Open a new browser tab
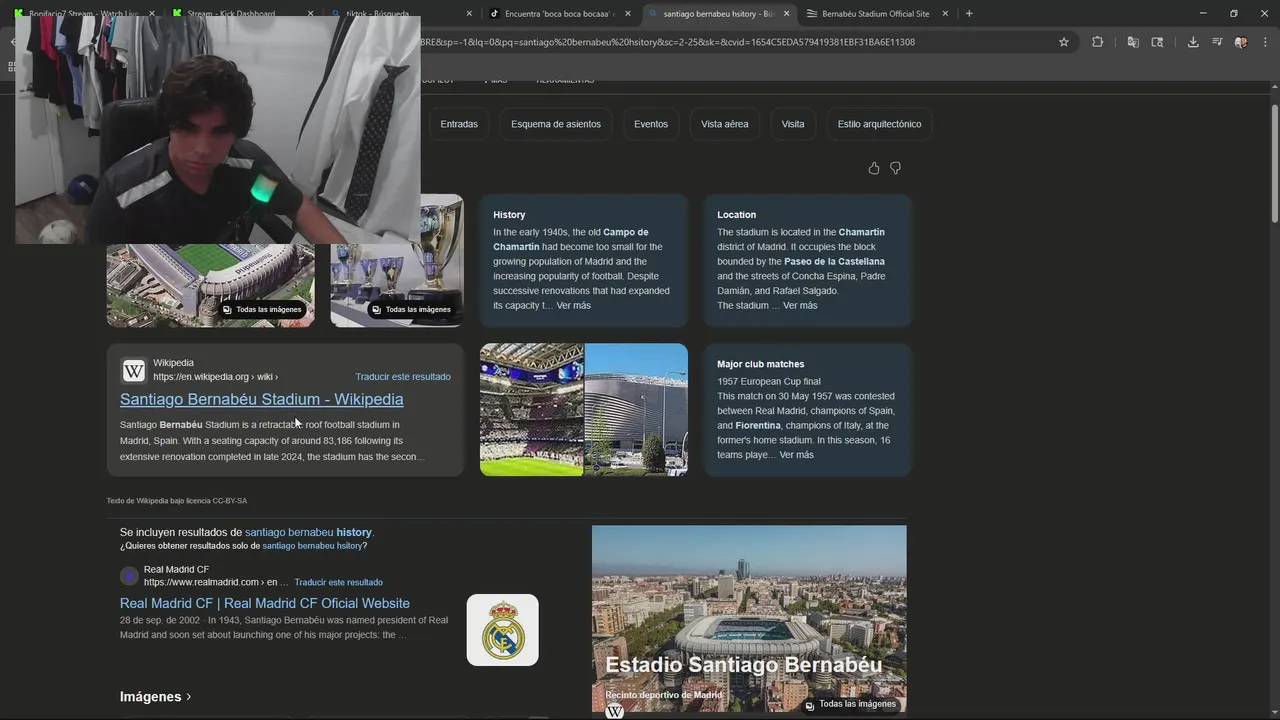 click(x=969, y=14)
